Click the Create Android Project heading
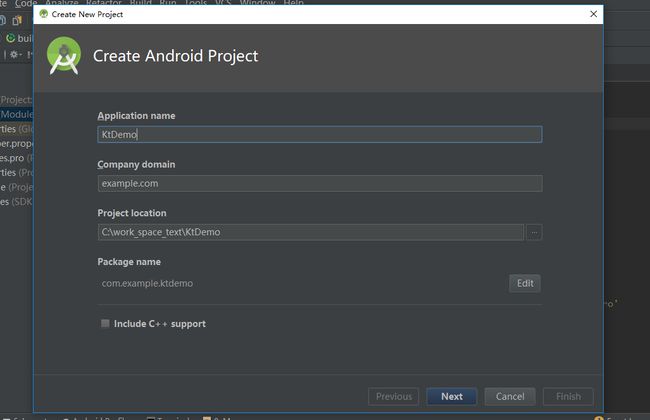 175,56
